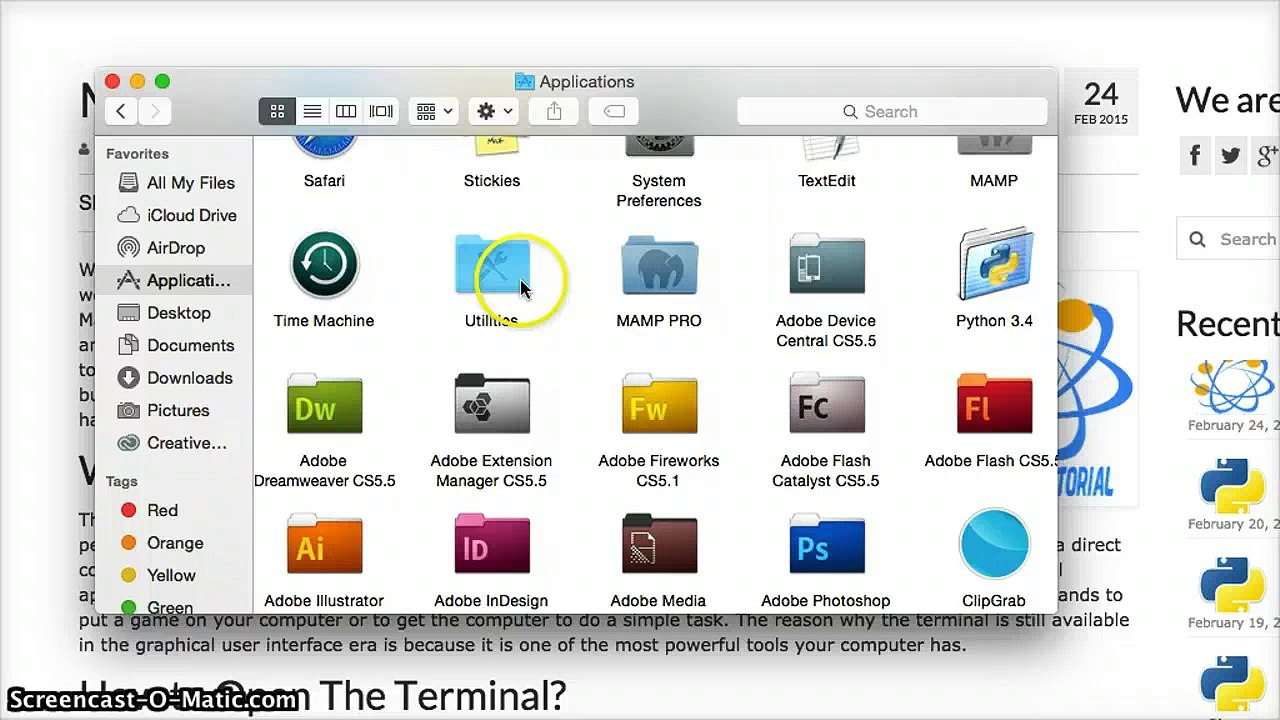The width and height of the screenshot is (1280, 720).
Task: Click the Facebook icon on webpage
Action: click(x=1194, y=155)
